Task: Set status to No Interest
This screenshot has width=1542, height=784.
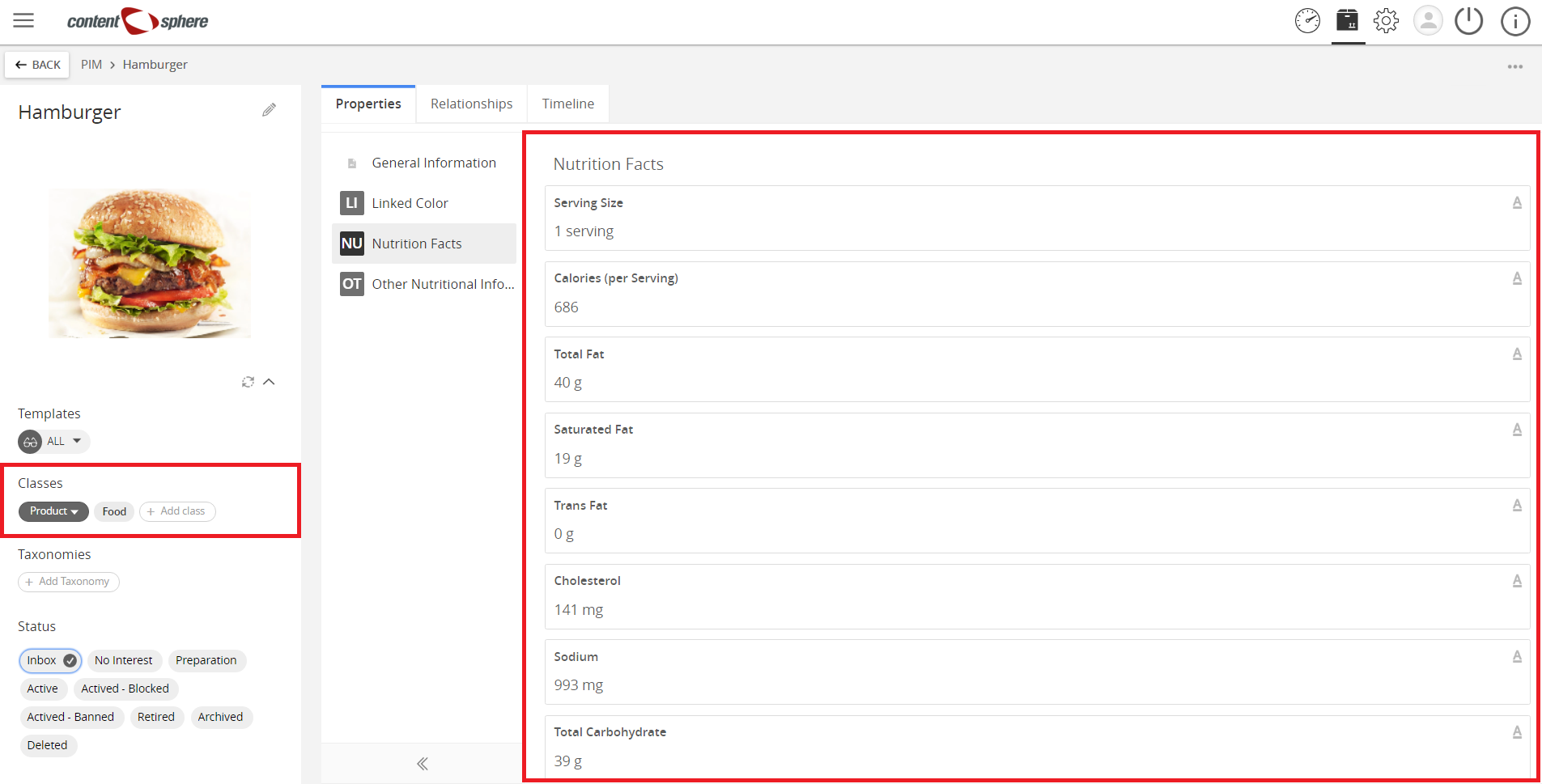Action: pyautogui.click(x=124, y=660)
